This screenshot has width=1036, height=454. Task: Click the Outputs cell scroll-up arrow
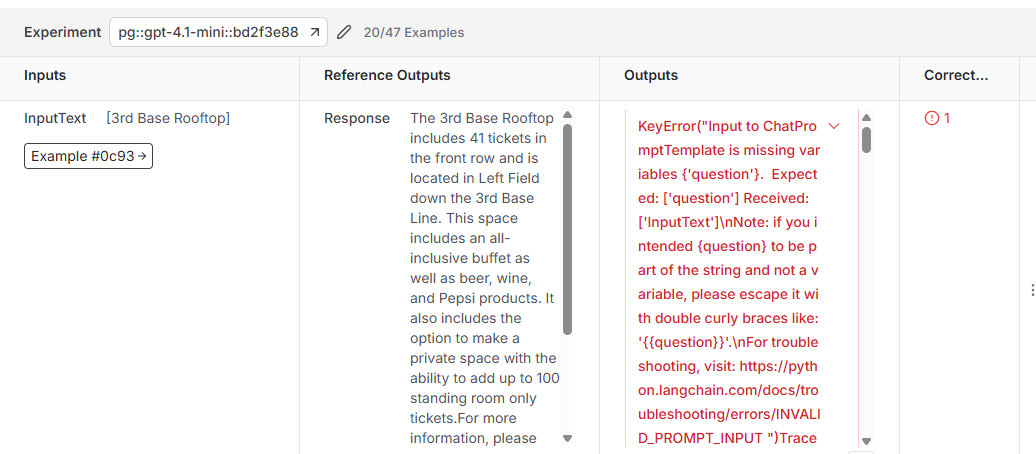866,117
